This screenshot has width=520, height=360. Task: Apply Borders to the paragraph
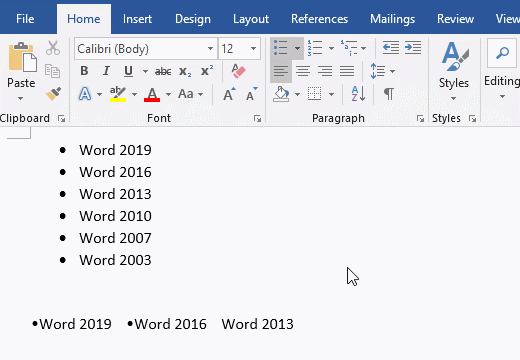(x=314, y=94)
